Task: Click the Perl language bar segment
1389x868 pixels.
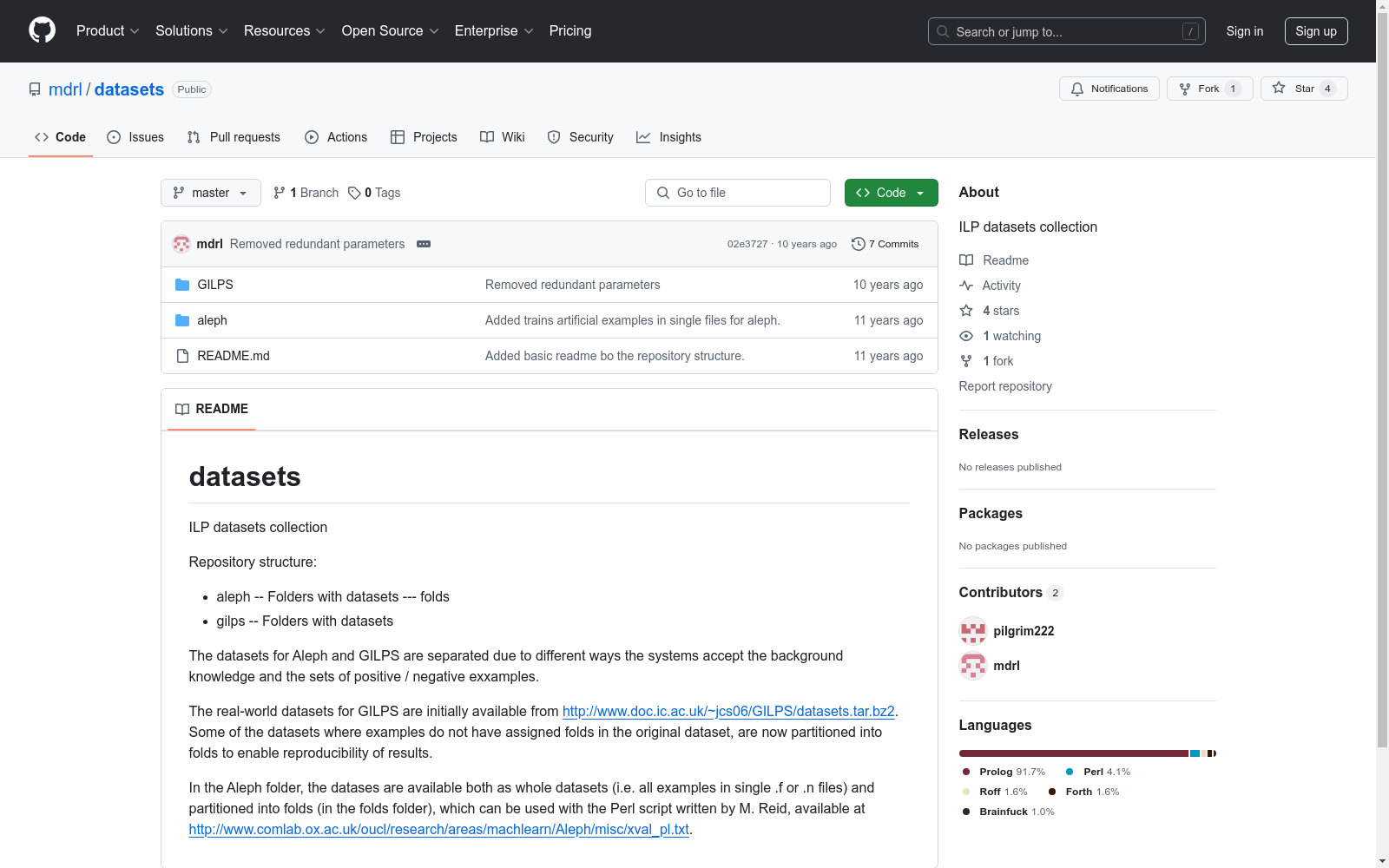Action: [1195, 753]
